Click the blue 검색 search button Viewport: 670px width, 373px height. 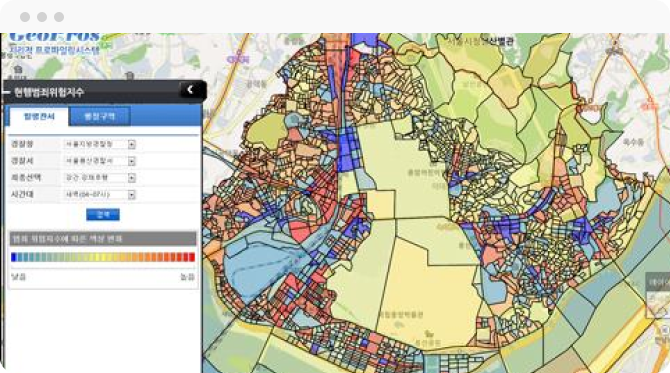(103, 214)
